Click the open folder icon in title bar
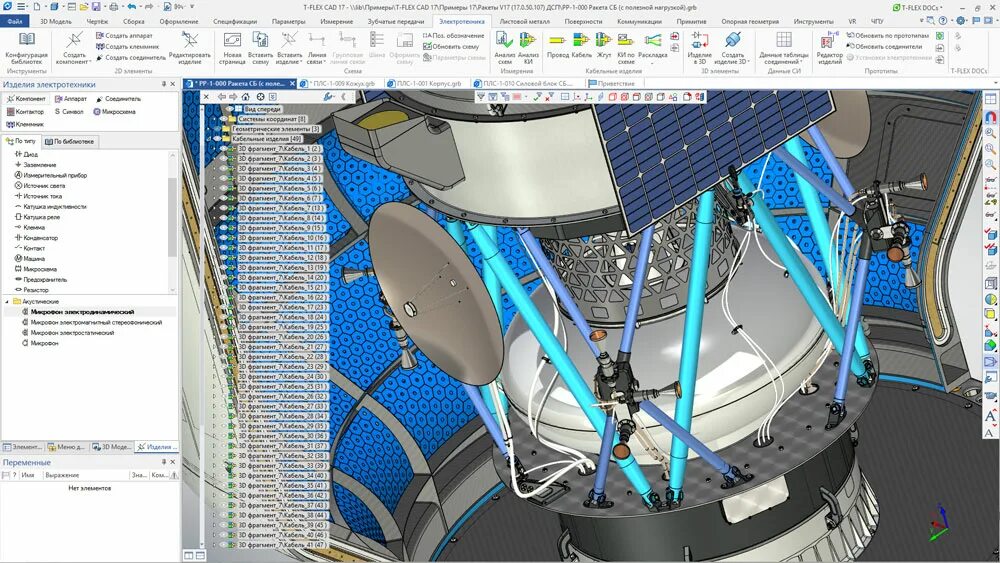Image resolution: width=1000 pixels, height=563 pixels. 84,6
